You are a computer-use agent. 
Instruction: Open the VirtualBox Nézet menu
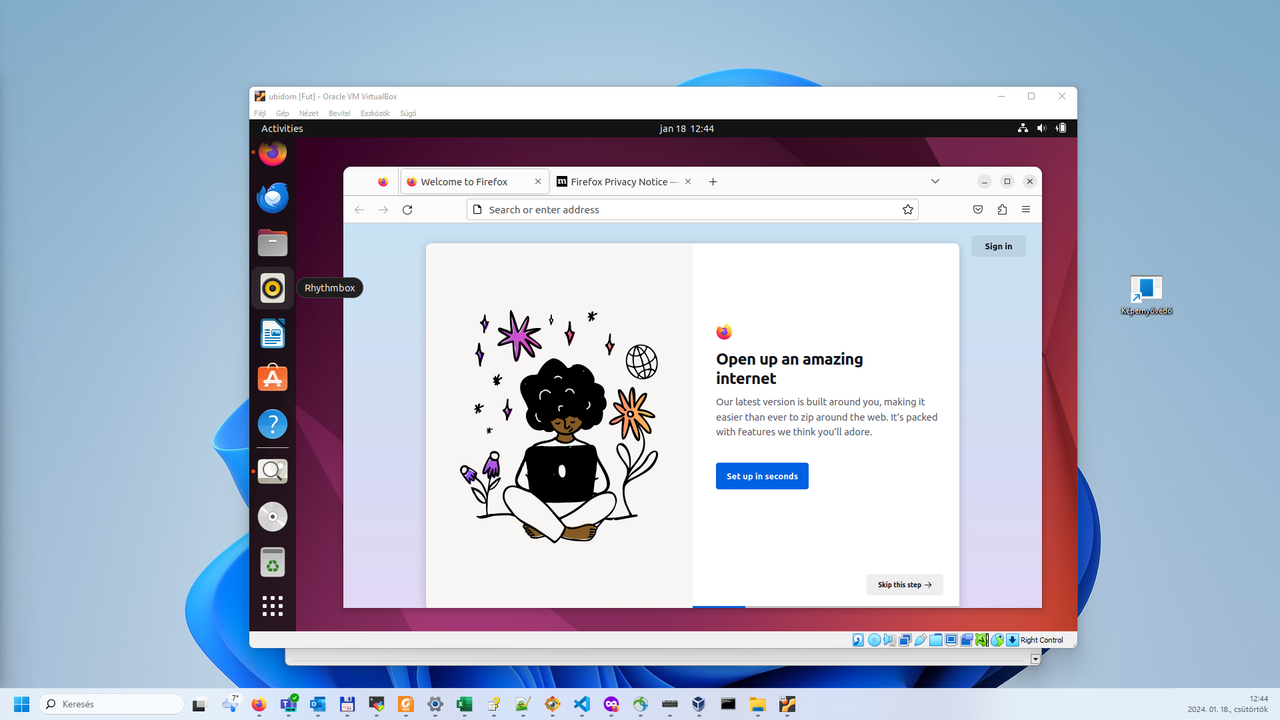(x=309, y=113)
